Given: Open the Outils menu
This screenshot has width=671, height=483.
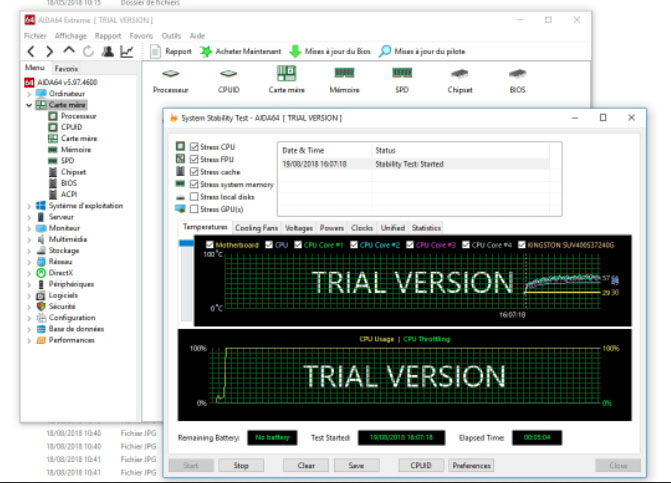Looking at the screenshot, I should [171, 36].
